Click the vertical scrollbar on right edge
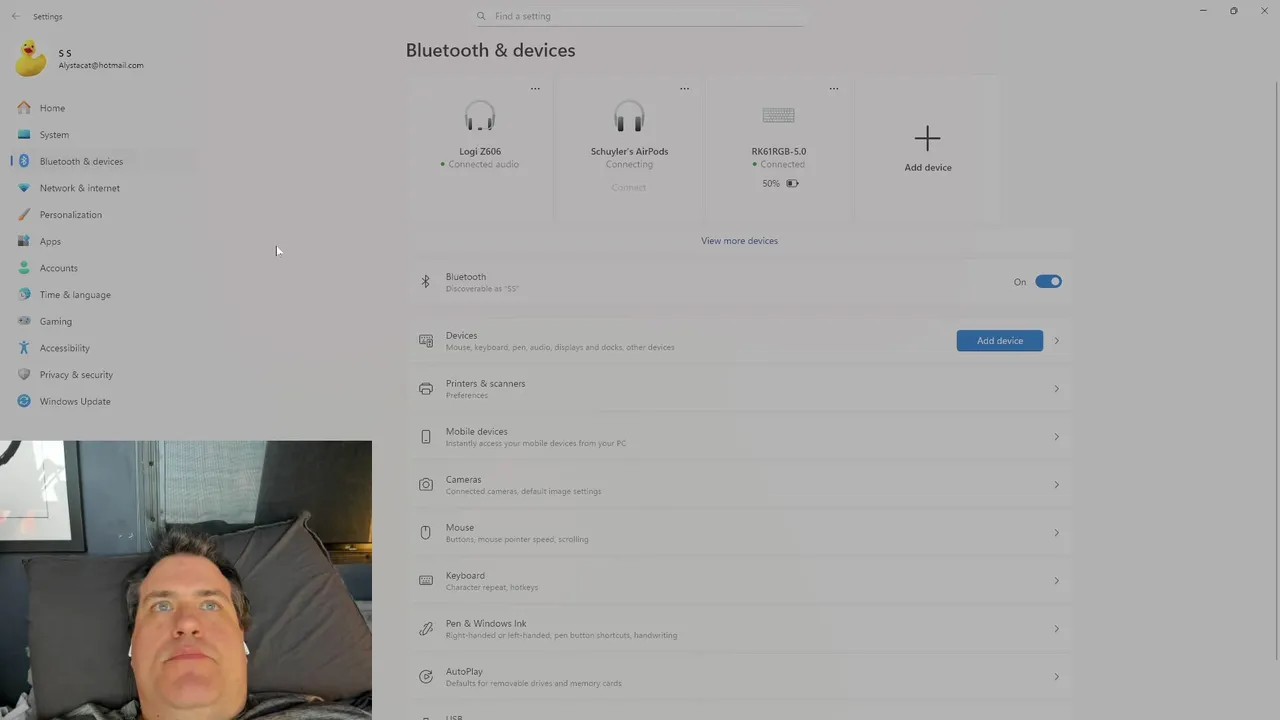Screen dimensions: 1280x720 click(x=1275, y=370)
